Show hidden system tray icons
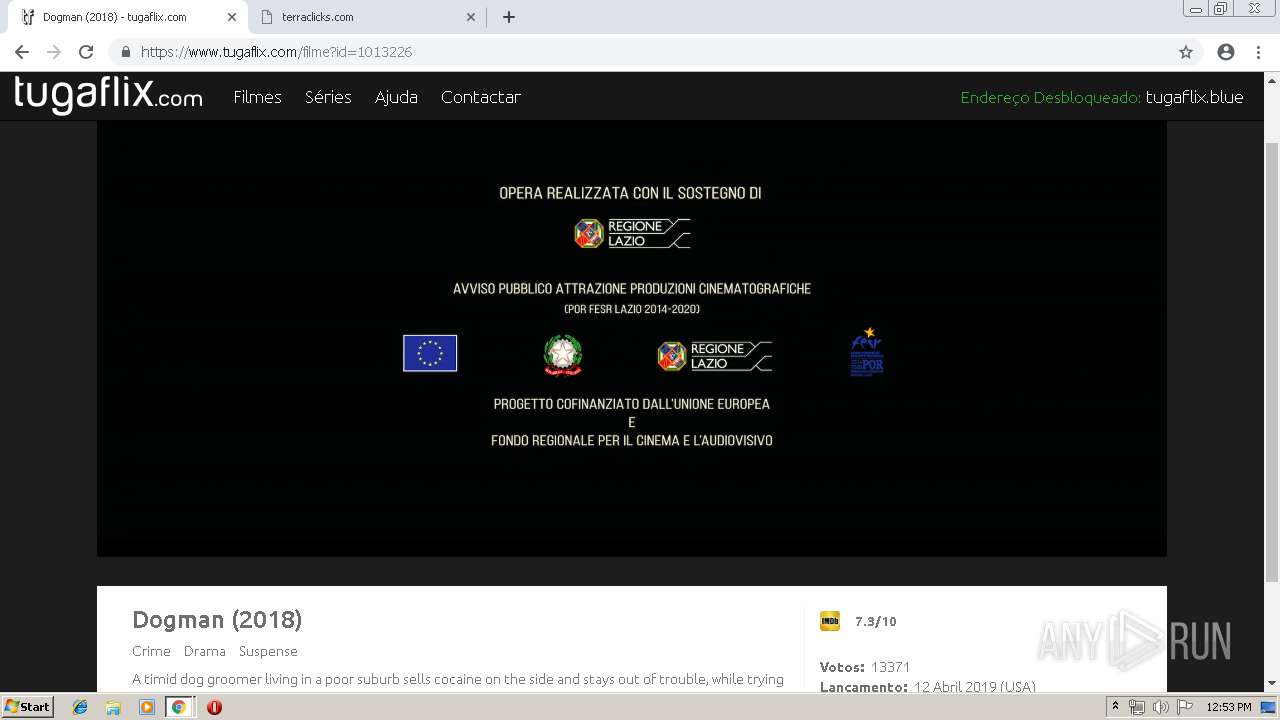Viewport: 1280px width, 720px height. (1115, 707)
